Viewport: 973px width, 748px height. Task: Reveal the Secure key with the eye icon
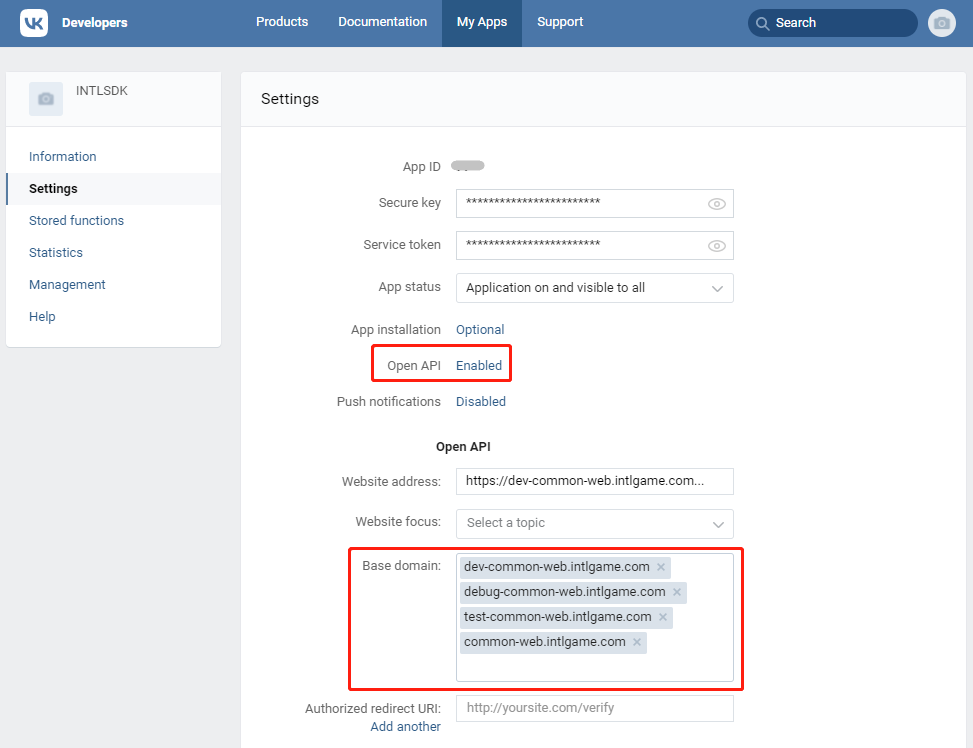pyautogui.click(x=717, y=203)
